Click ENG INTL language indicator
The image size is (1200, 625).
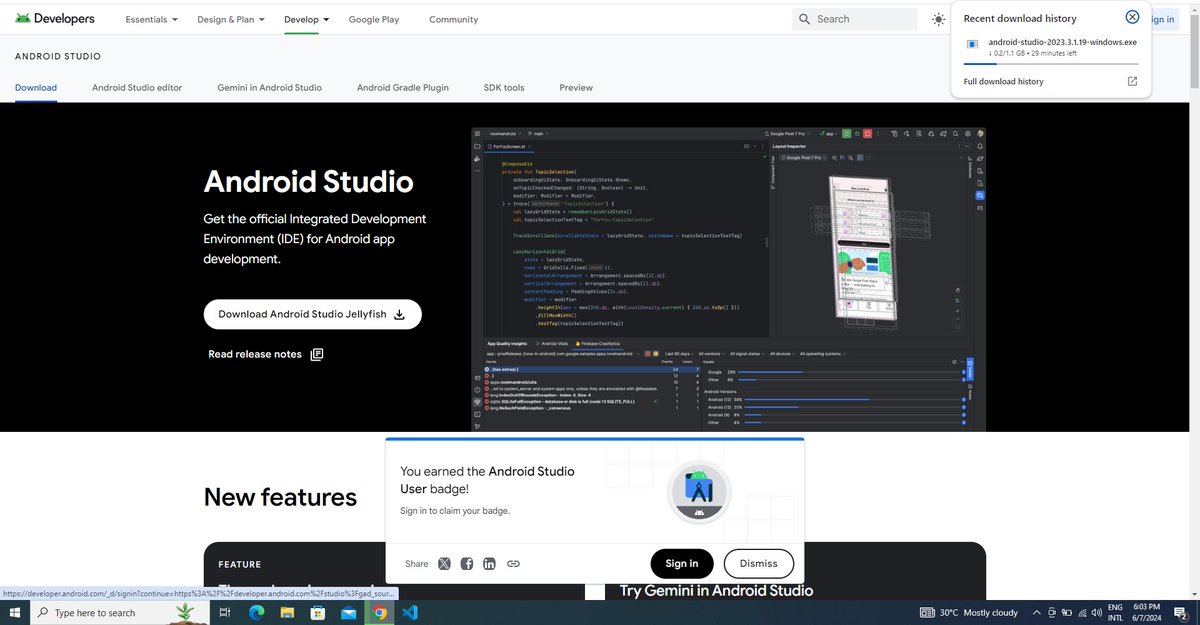point(1116,612)
